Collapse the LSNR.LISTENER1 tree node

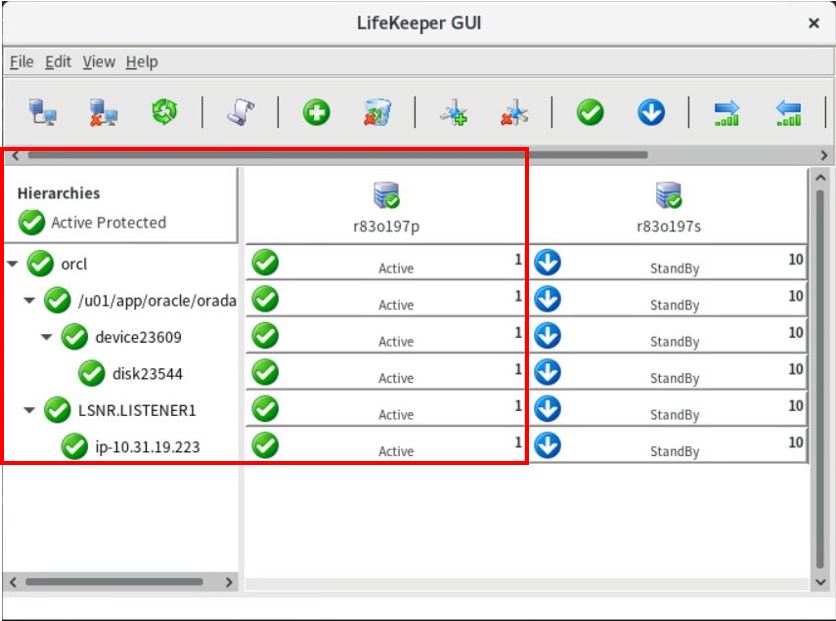29,410
